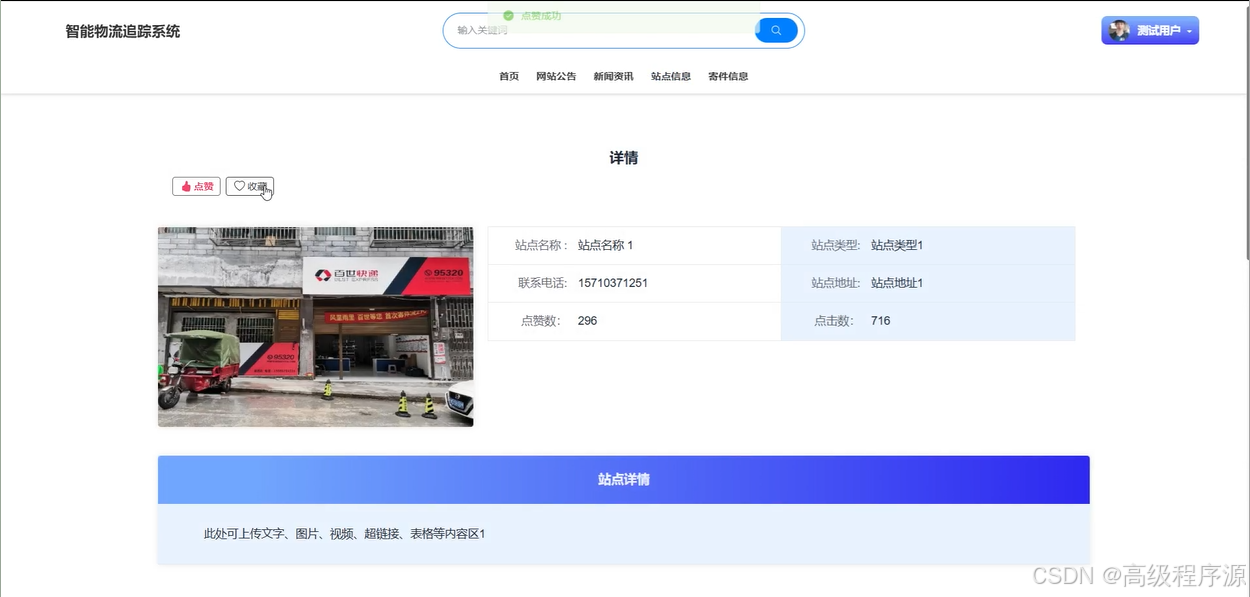1250x597 pixels.
Task: Click the 智能物流追踪系统 site title
Action: (123, 31)
